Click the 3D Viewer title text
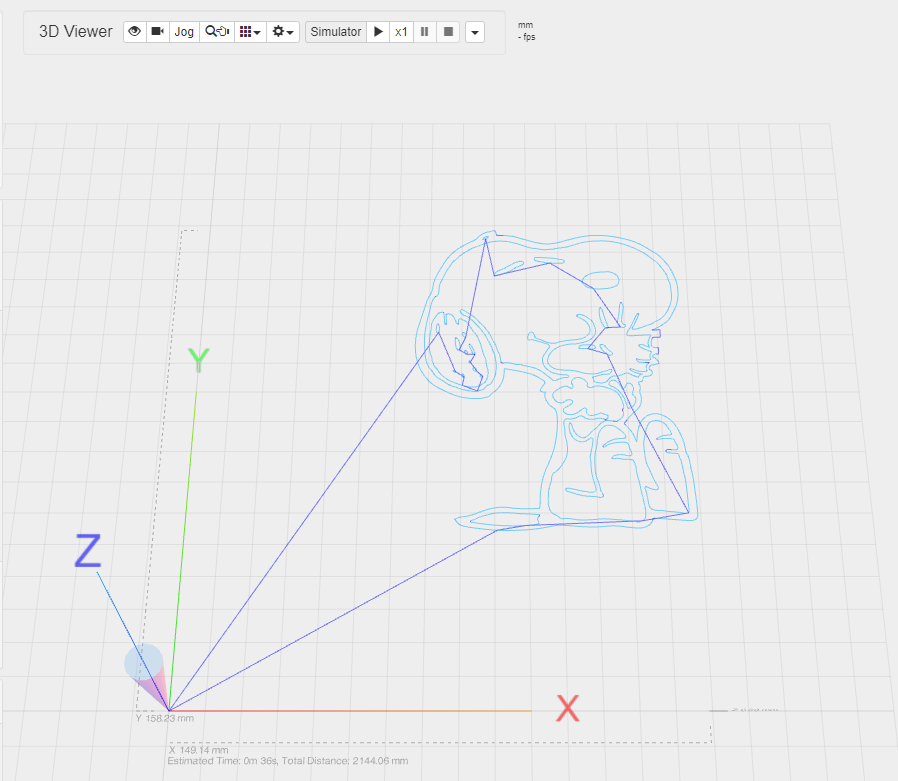 (x=76, y=31)
